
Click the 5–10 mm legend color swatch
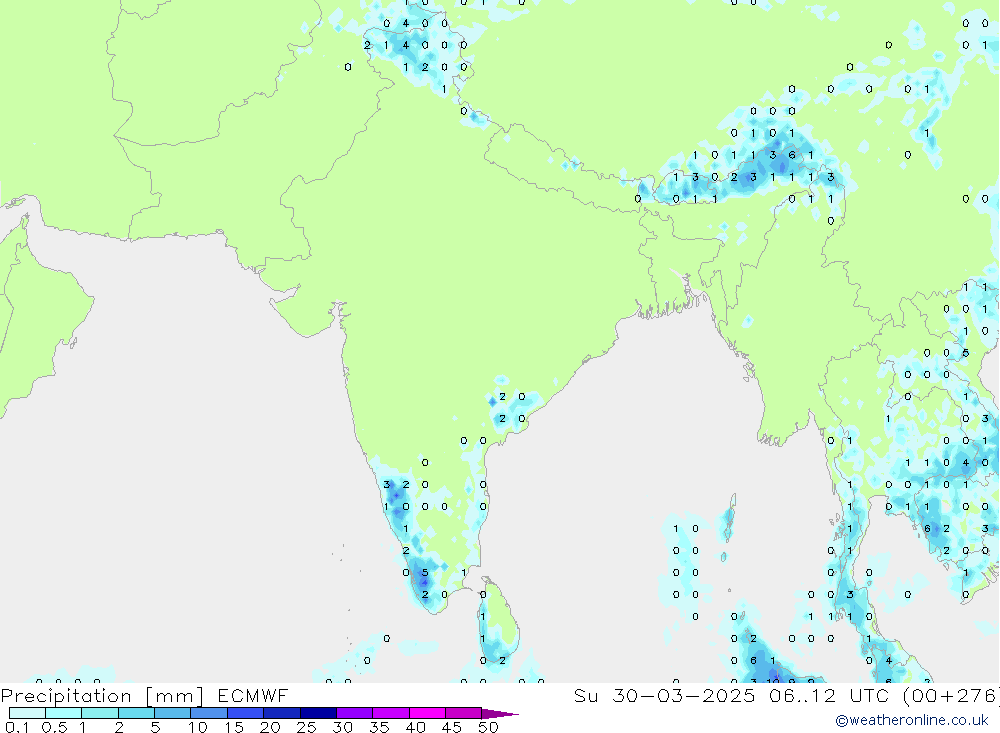(x=172, y=713)
